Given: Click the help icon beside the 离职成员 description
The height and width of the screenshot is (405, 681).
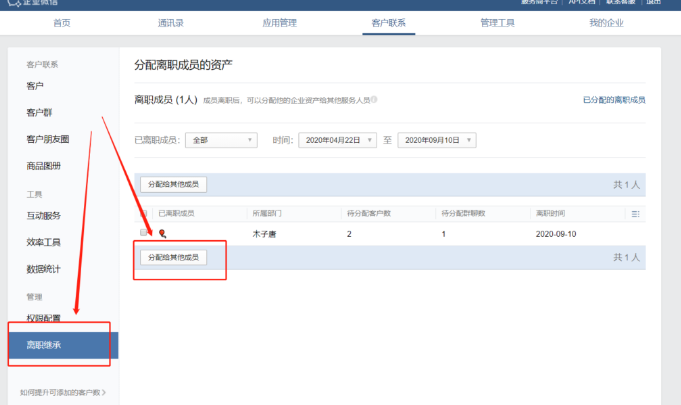Looking at the screenshot, I should [374, 100].
